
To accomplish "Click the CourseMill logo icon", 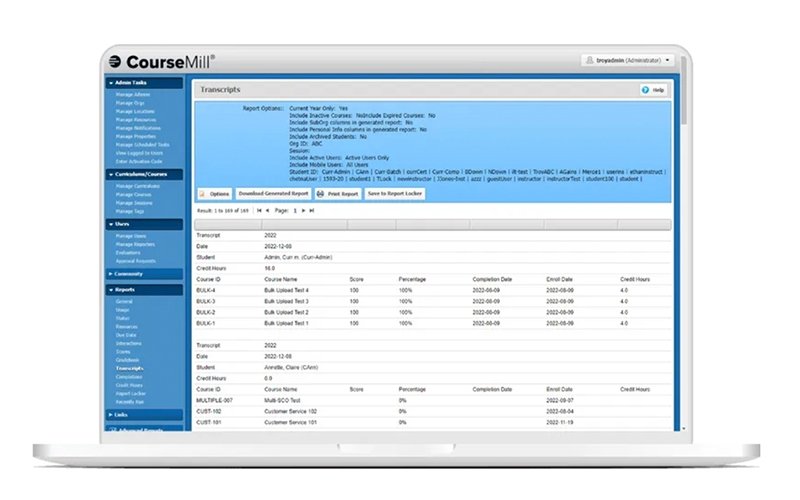I will tap(115, 62).
